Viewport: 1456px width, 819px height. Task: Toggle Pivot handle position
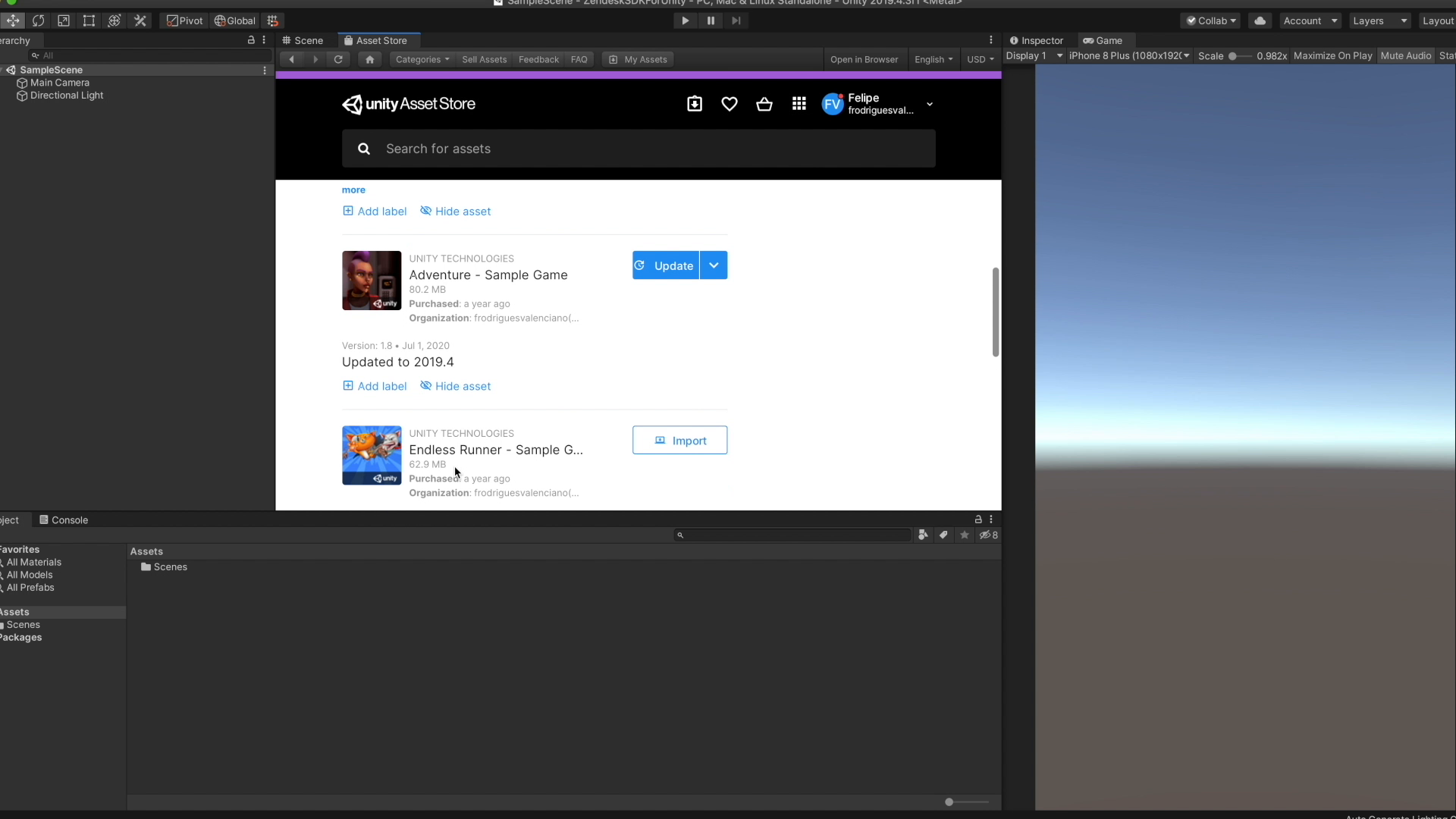[185, 20]
